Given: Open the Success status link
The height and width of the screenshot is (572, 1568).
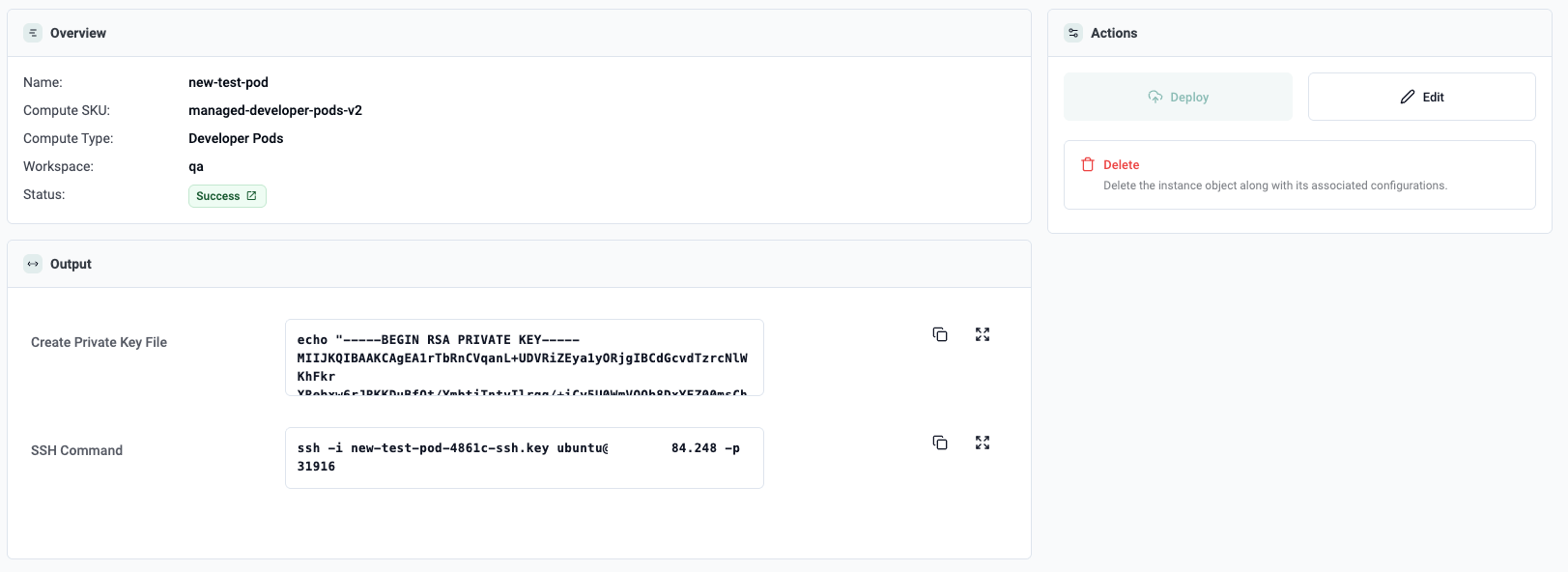Looking at the screenshot, I should (x=227, y=196).
